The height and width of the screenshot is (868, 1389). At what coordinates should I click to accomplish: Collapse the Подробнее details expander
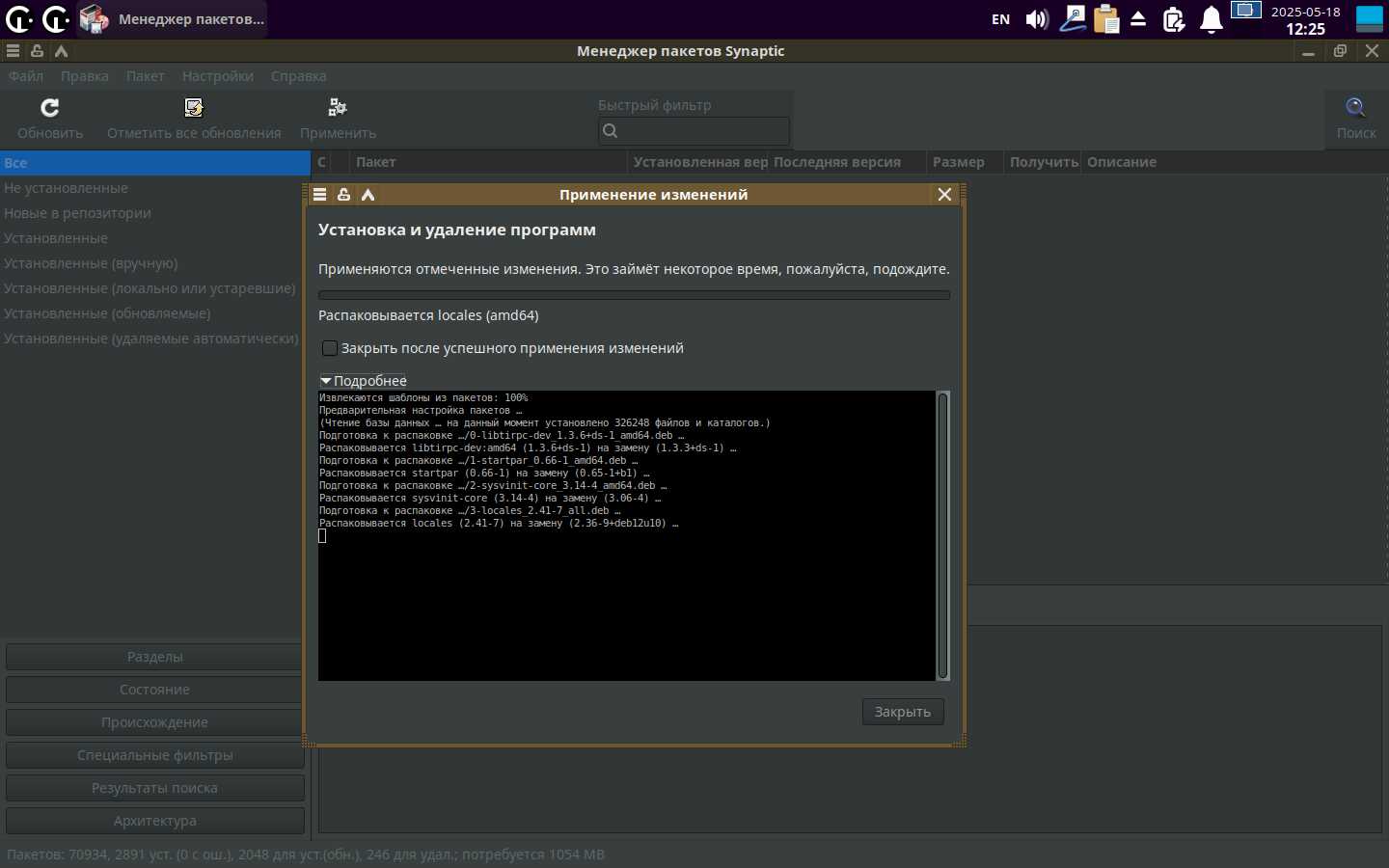pyautogui.click(x=326, y=381)
